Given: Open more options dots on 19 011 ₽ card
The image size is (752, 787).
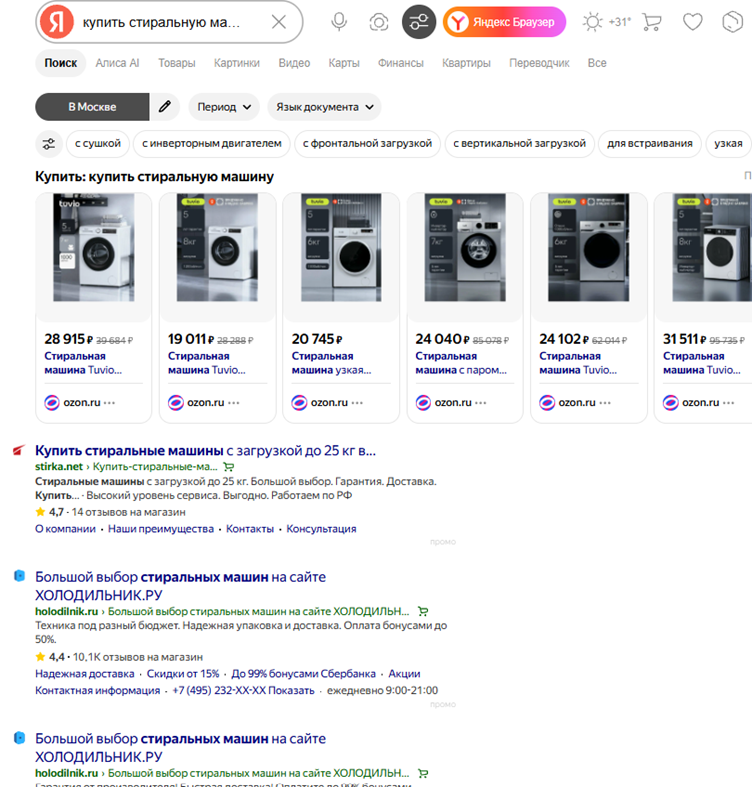Looking at the screenshot, I should [x=233, y=403].
